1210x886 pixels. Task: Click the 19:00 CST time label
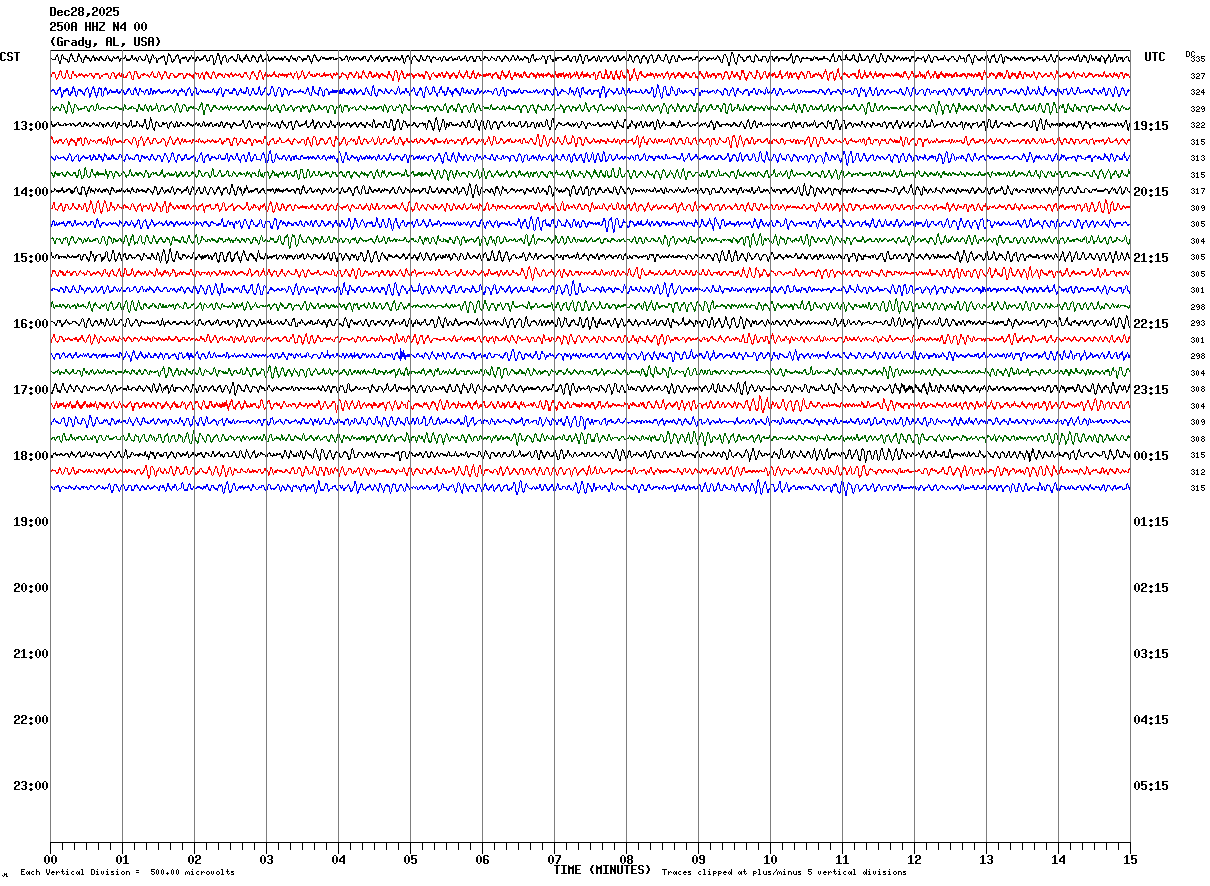click(31, 522)
